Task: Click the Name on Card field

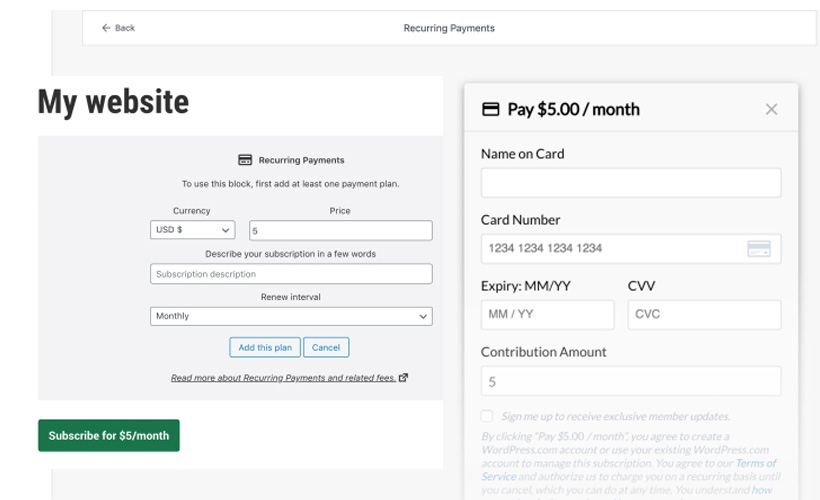Action: pyautogui.click(x=630, y=183)
